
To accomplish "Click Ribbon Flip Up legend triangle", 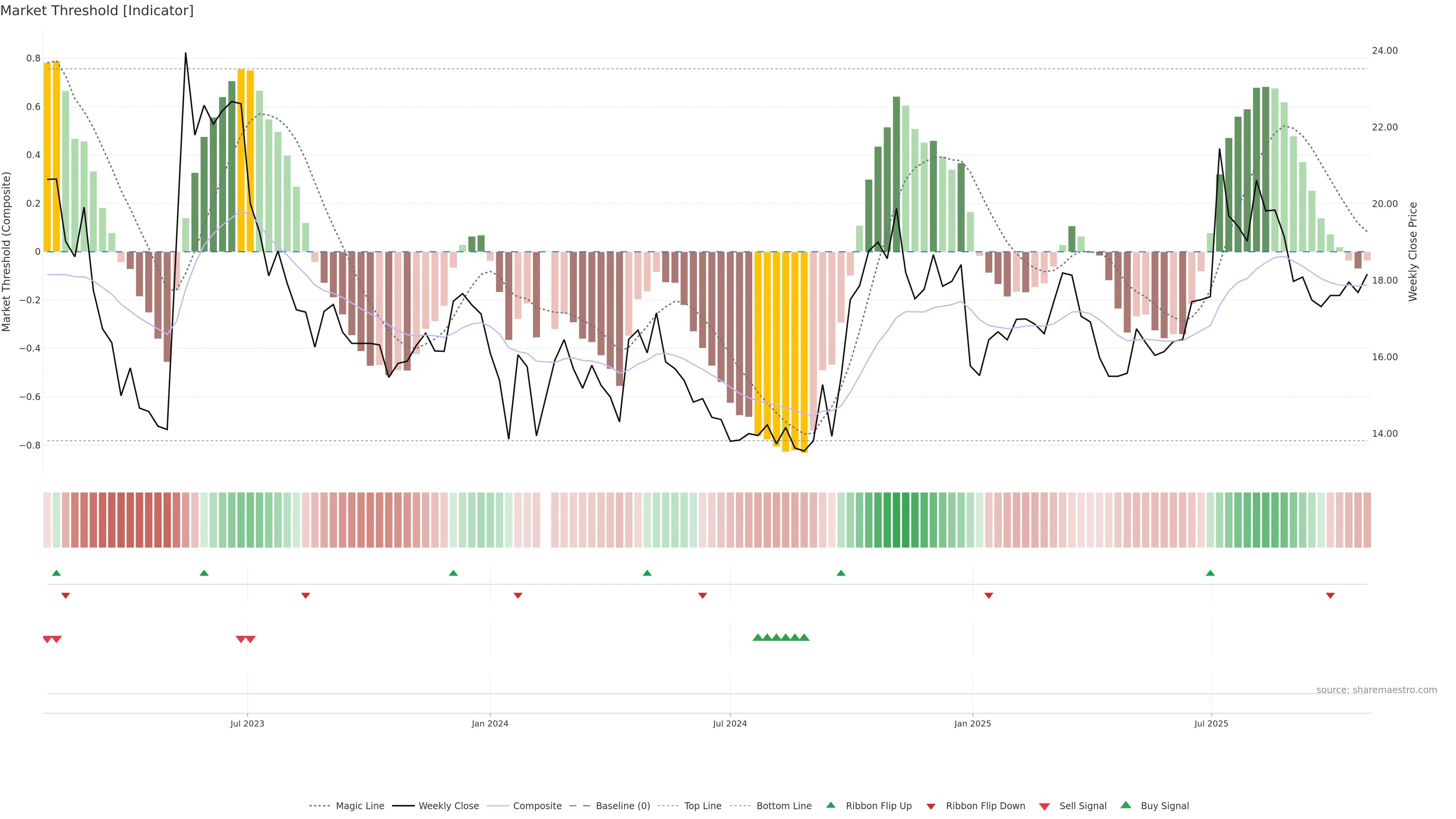I will click(x=830, y=805).
